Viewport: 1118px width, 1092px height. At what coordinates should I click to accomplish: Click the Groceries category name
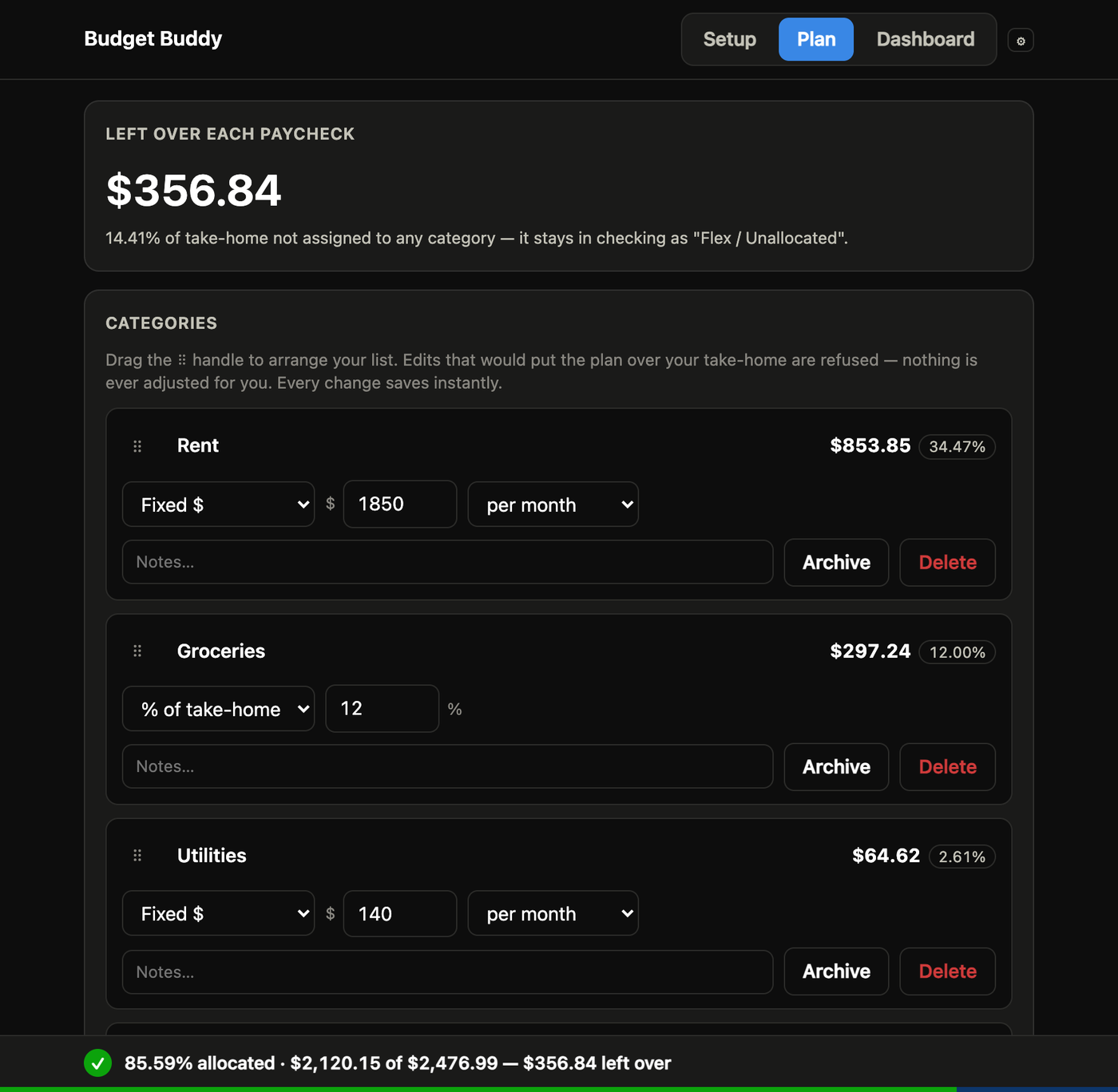click(221, 651)
